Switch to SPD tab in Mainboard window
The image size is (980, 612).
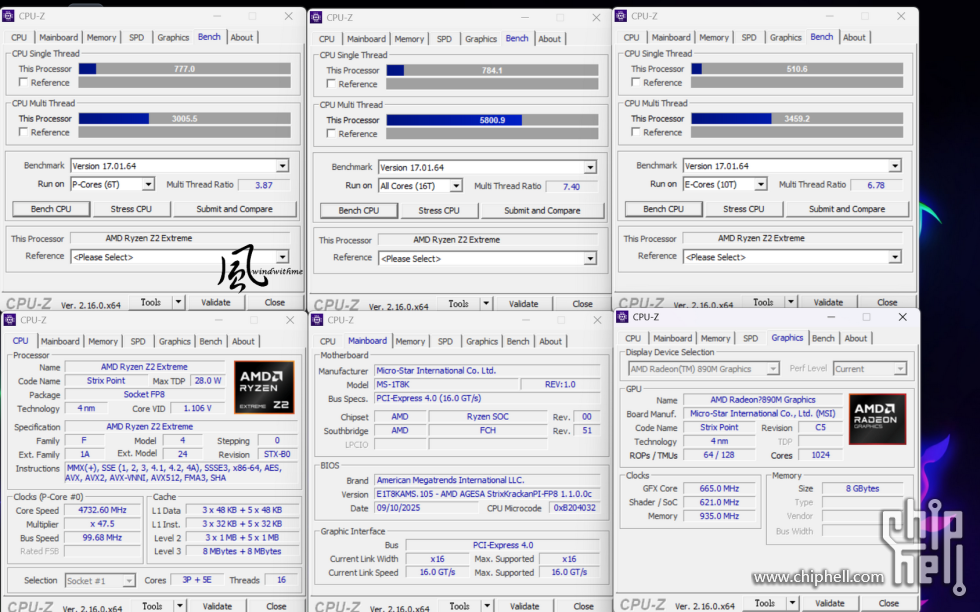tap(445, 341)
